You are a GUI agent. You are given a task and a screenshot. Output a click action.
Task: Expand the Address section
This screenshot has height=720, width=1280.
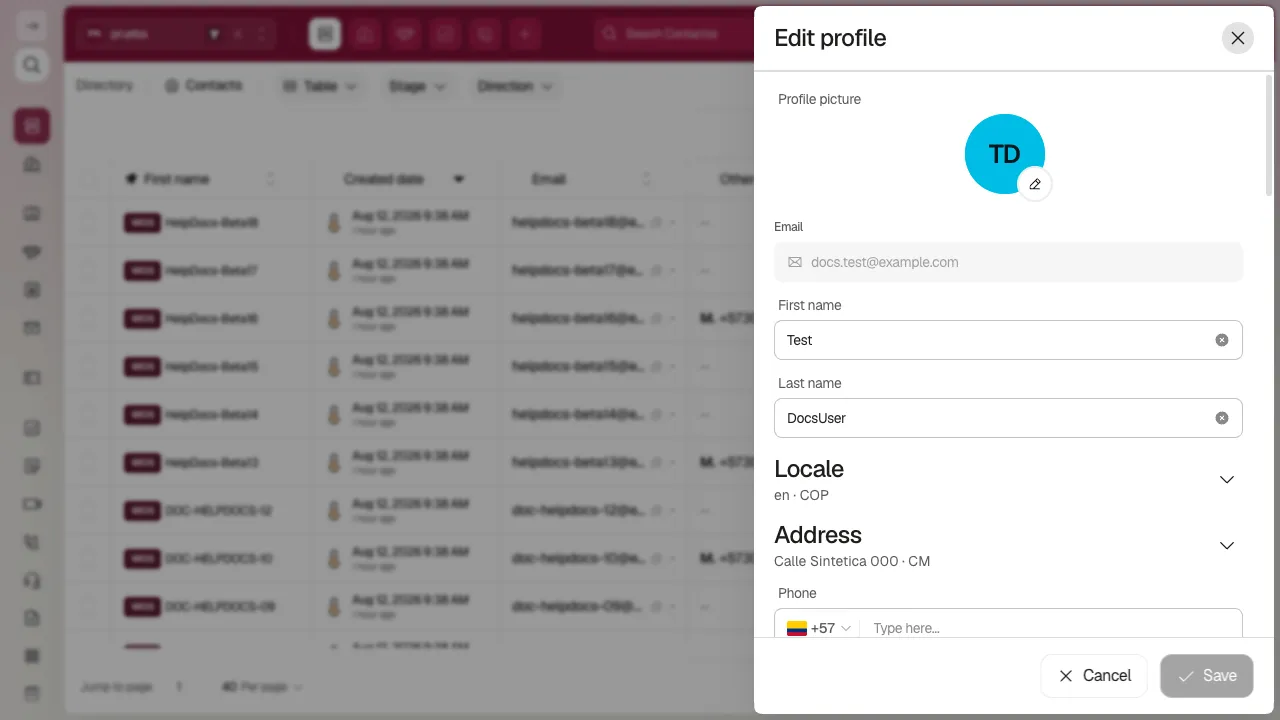click(x=1227, y=545)
